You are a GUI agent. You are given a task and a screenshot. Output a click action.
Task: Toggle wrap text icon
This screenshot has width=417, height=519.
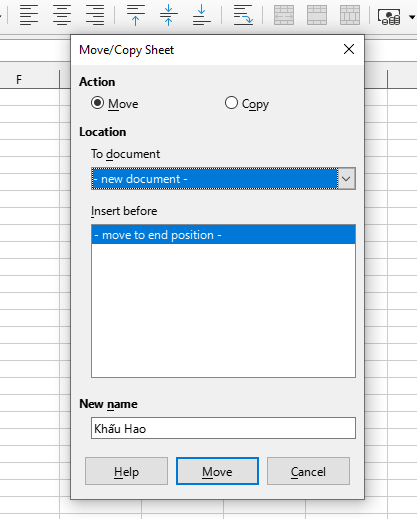tap(243, 15)
